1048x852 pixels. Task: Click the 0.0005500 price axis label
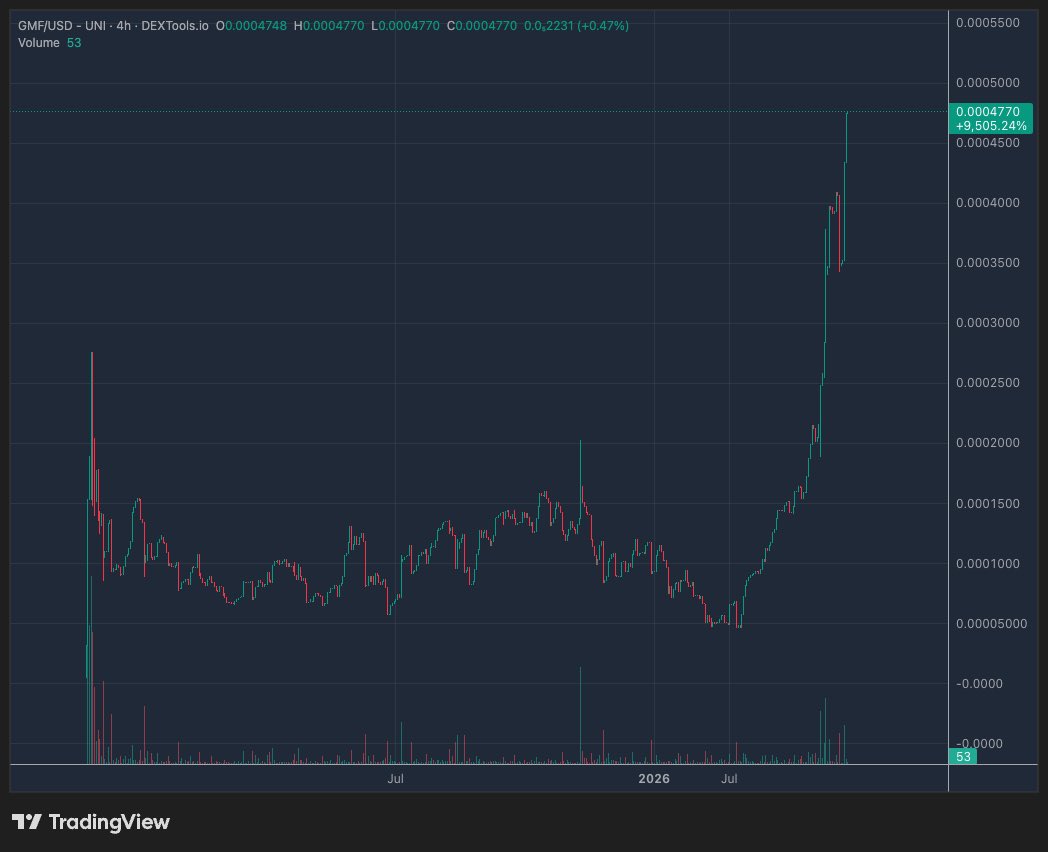(x=988, y=23)
